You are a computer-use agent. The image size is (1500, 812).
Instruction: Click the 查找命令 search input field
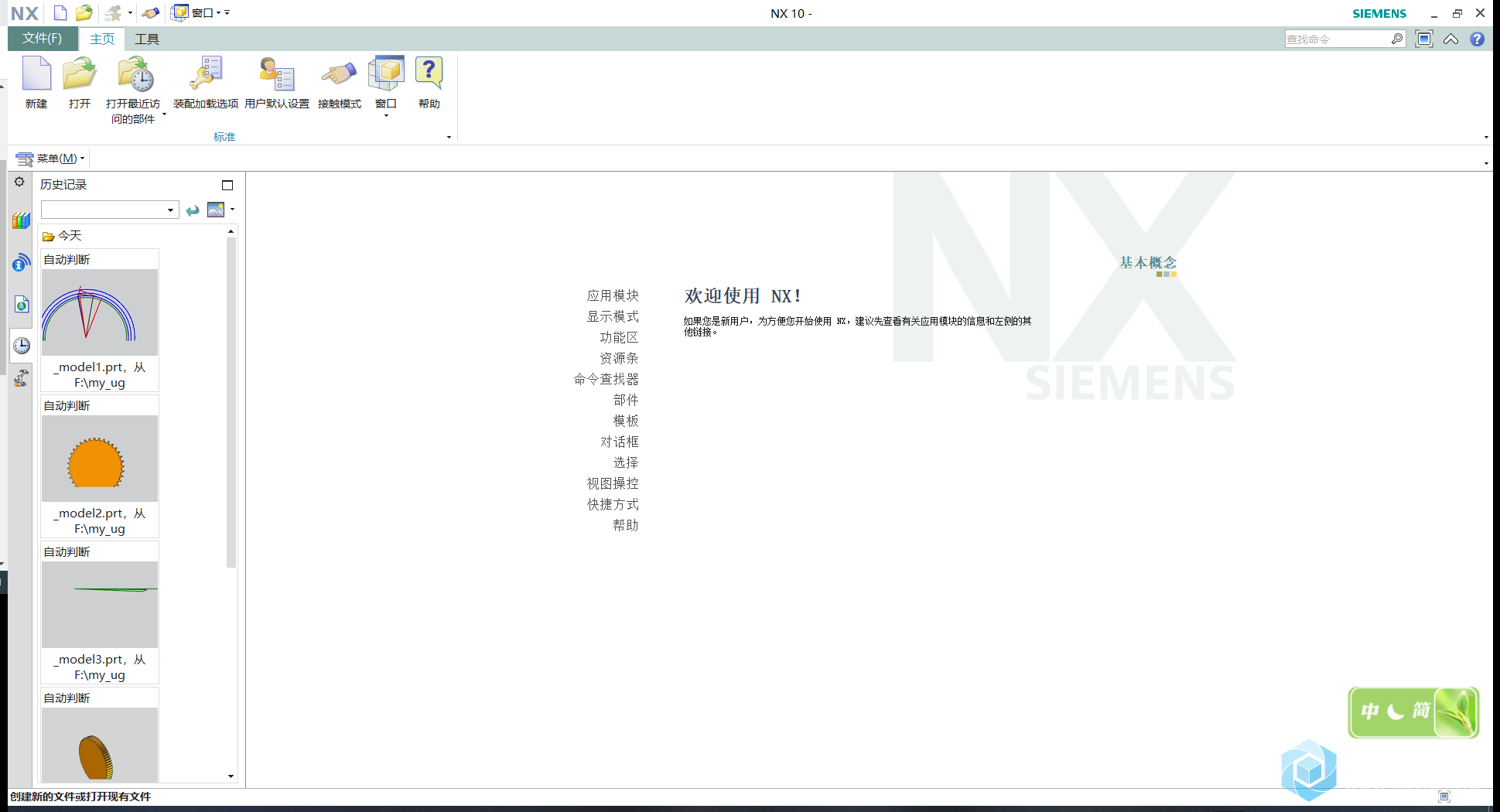(1337, 39)
